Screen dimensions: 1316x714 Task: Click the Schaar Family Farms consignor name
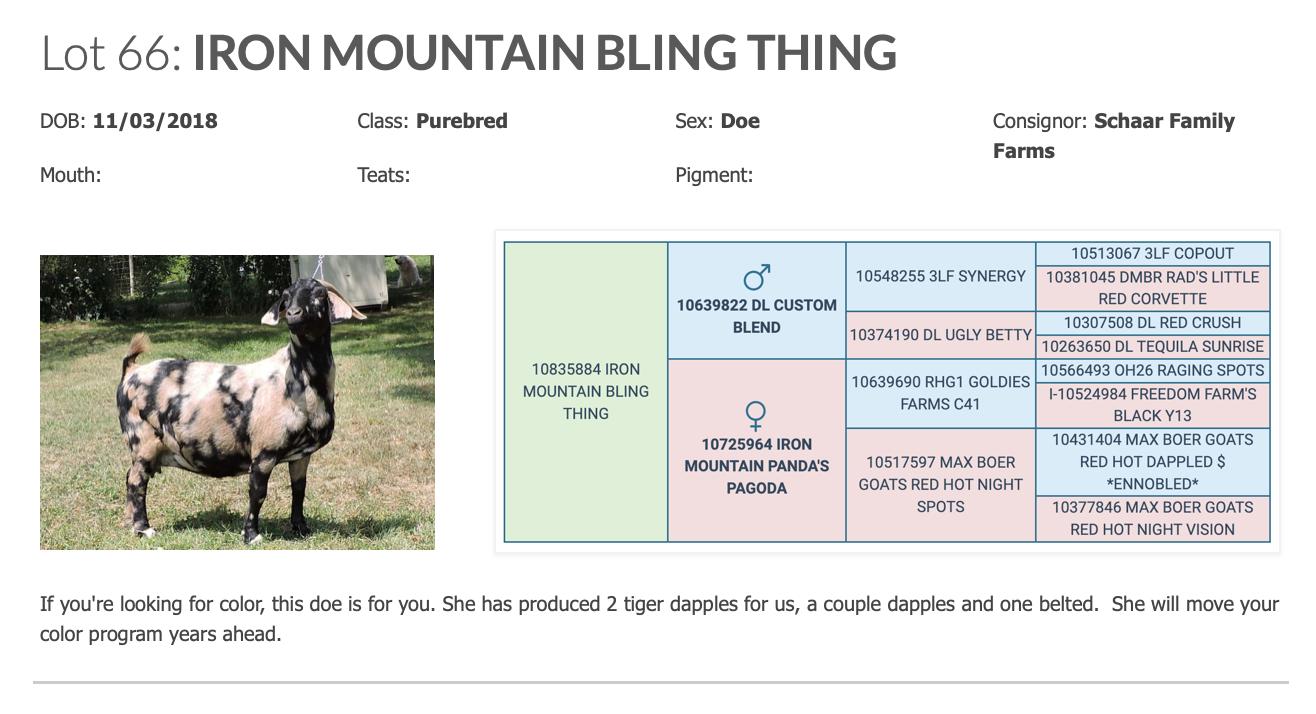tap(1114, 136)
